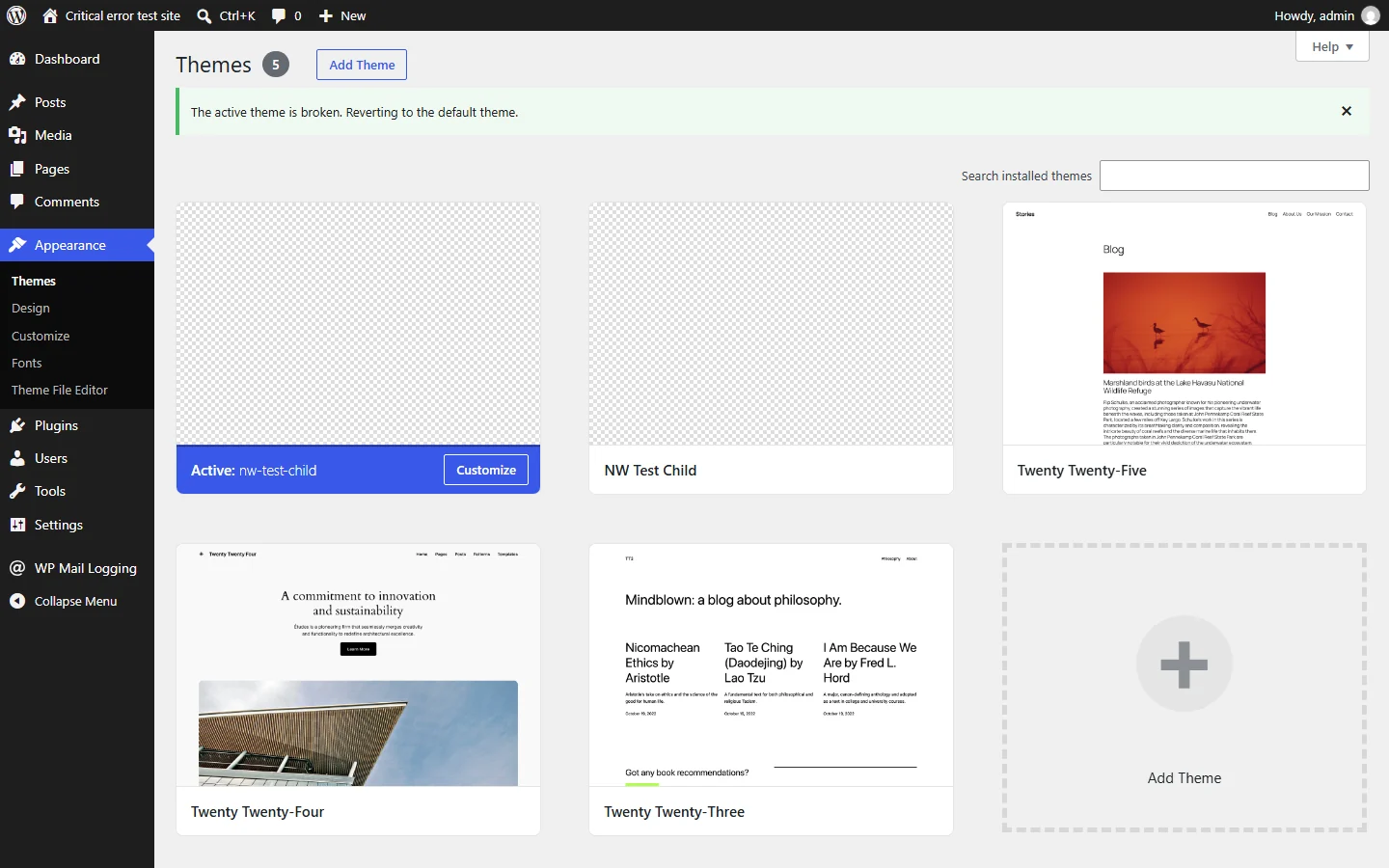
Task: Click Customize on the active nw-test-child theme
Action: [486, 470]
